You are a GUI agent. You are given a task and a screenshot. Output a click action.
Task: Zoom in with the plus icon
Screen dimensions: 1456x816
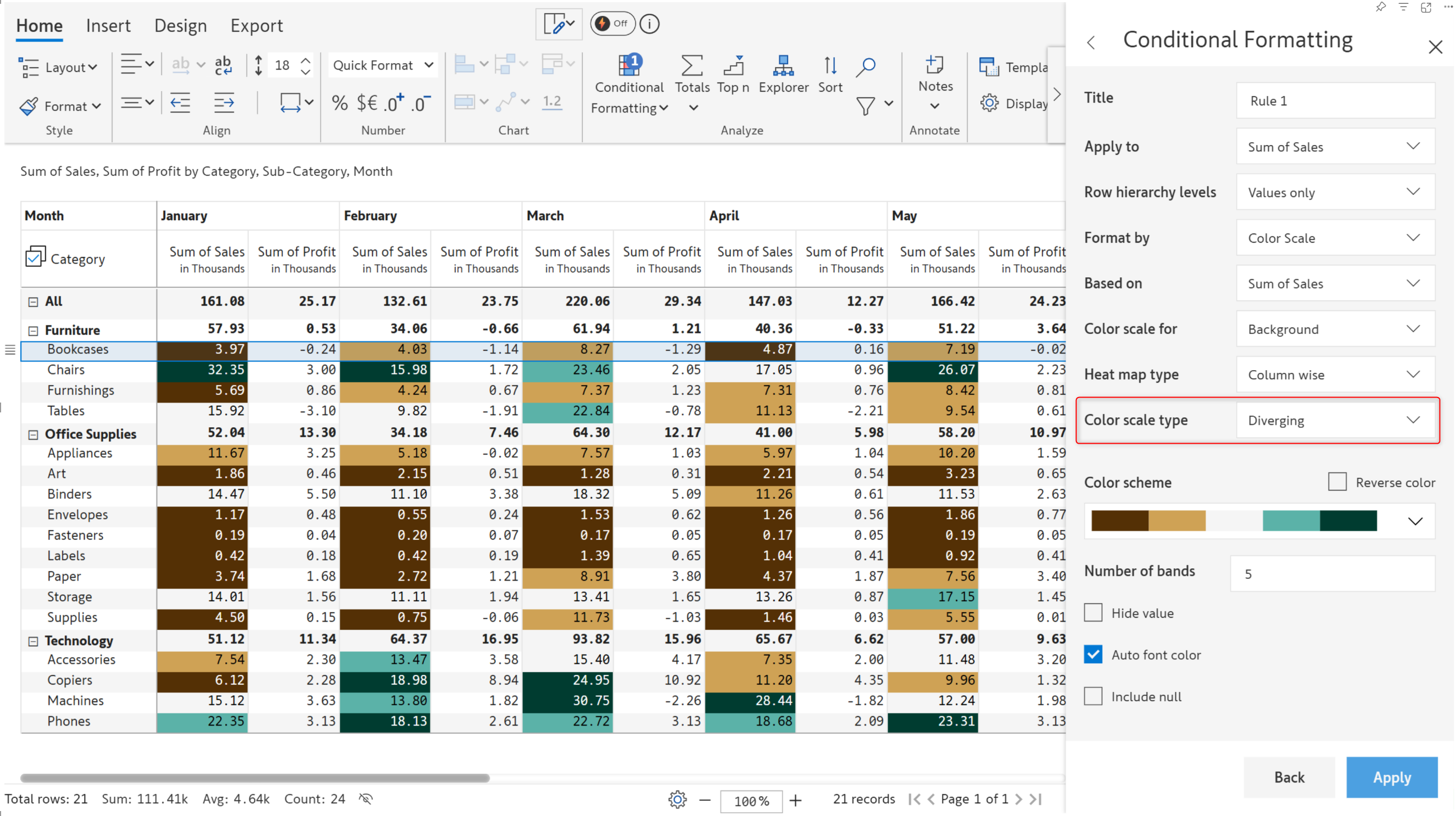tap(795, 800)
